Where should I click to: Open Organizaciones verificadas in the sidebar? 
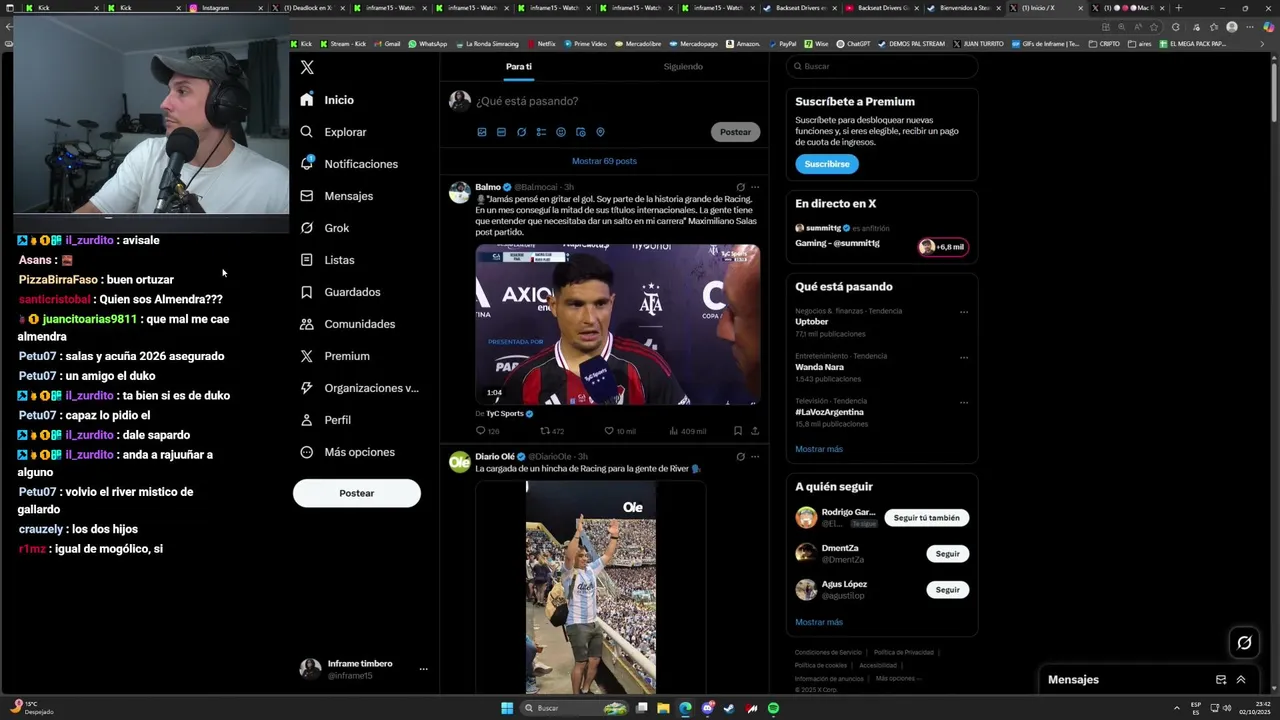point(359,388)
